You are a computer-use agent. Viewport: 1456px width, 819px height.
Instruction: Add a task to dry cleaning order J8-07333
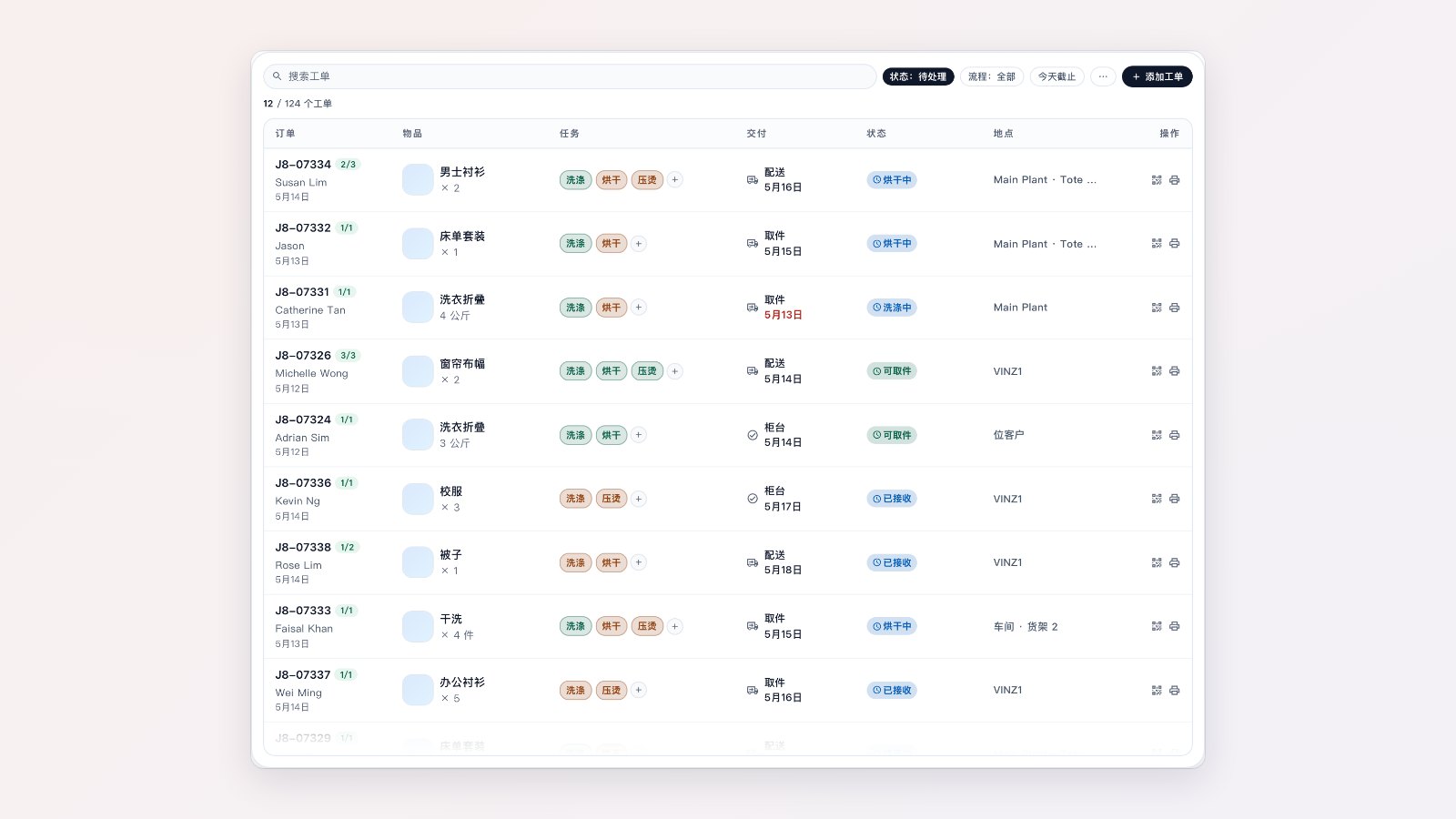675,626
